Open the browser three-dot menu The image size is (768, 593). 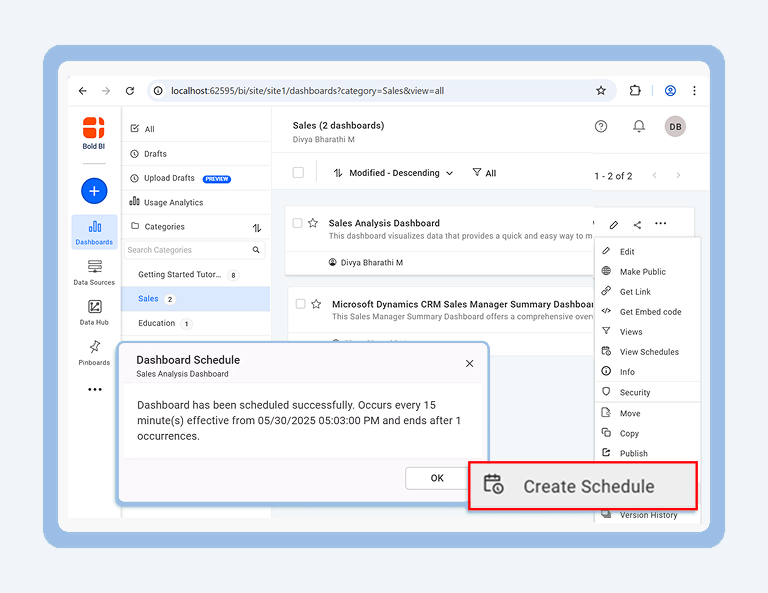click(694, 91)
